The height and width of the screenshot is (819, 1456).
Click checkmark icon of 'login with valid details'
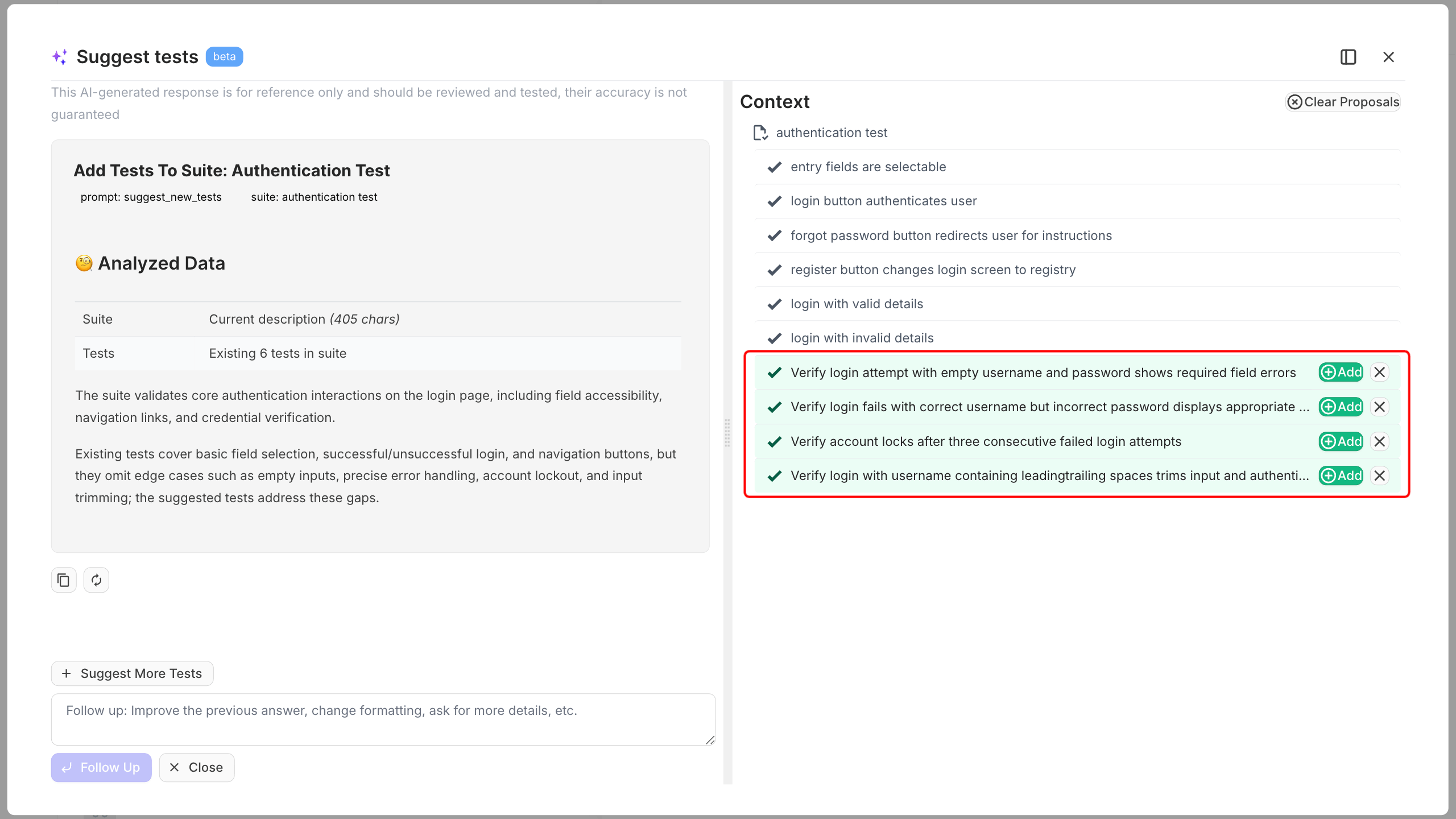[x=774, y=304]
